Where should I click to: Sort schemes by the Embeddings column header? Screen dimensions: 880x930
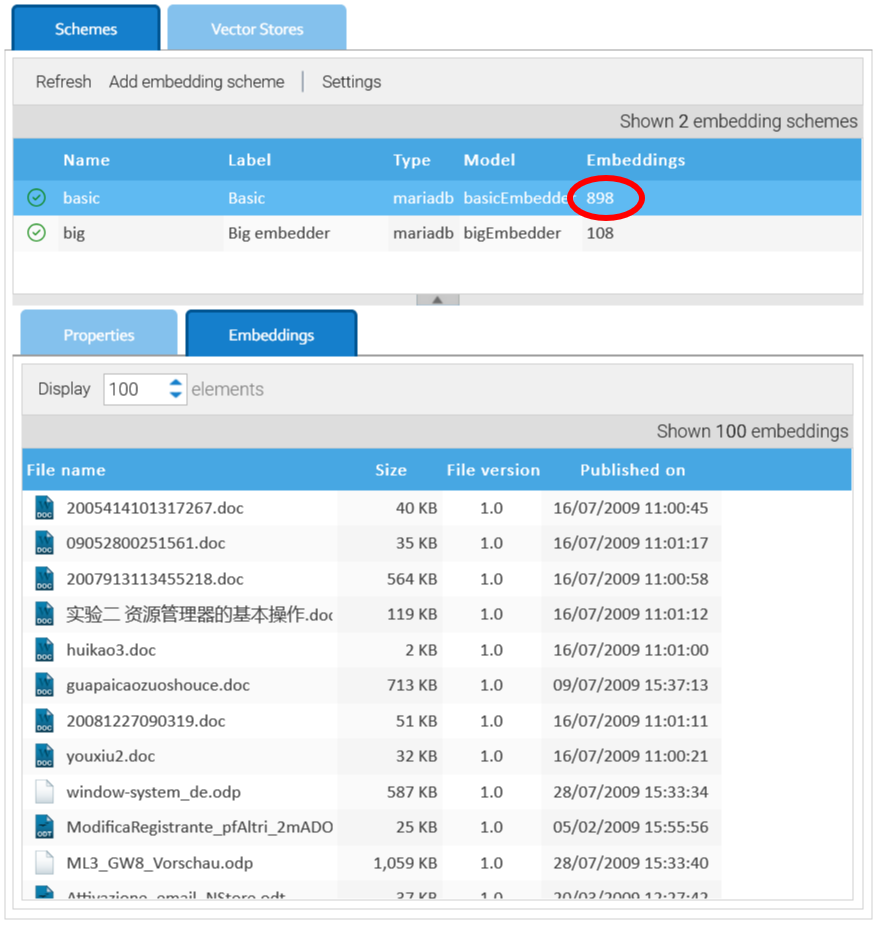coord(635,160)
